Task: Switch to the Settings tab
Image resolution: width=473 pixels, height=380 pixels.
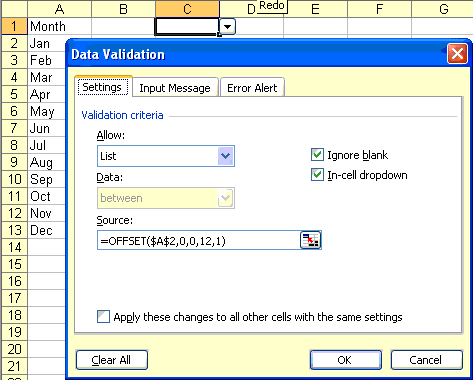Action: pyautogui.click(x=103, y=87)
